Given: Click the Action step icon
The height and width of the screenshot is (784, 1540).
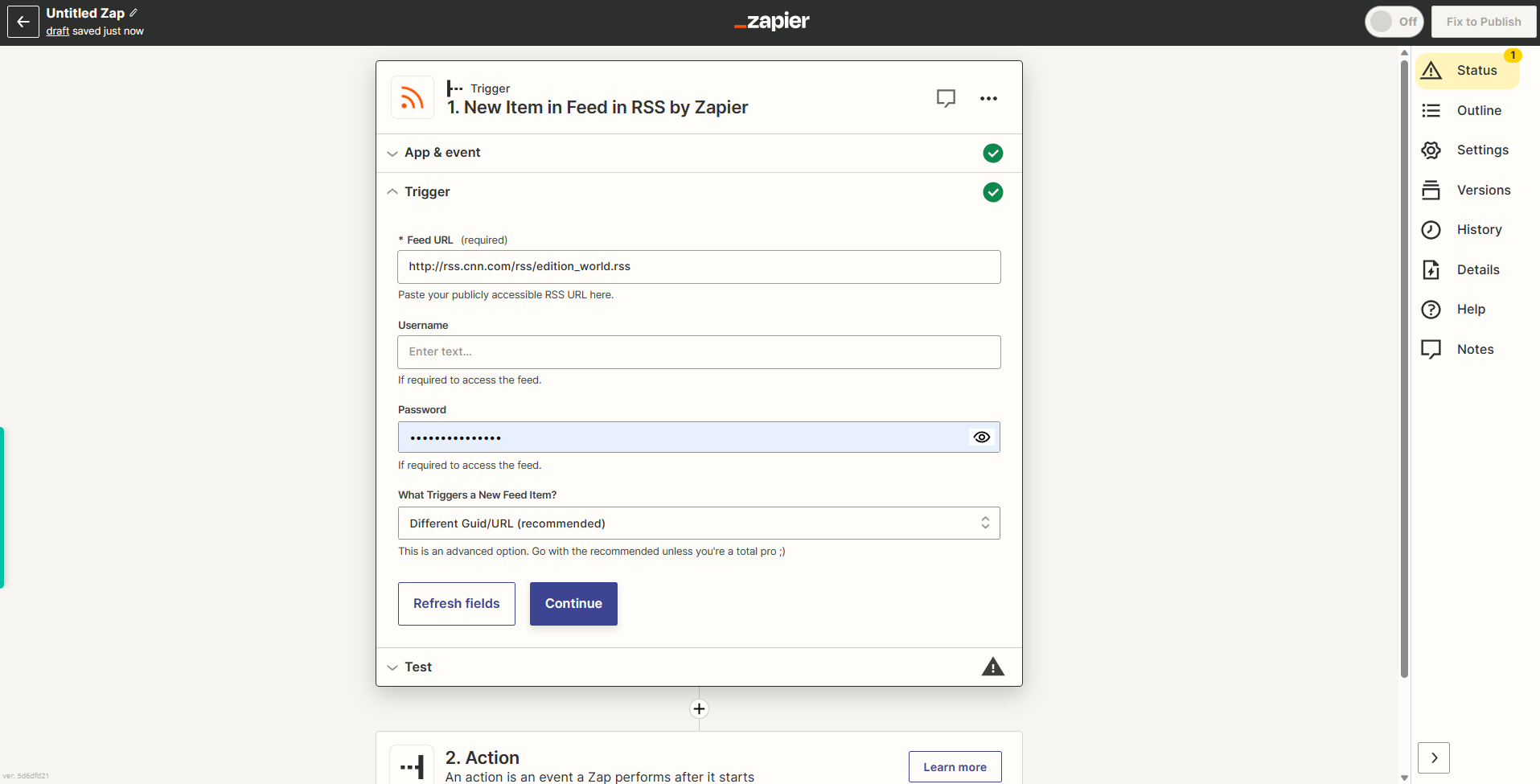Looking at the screenshot, I should pyautogui.click(x=412, y=766).
